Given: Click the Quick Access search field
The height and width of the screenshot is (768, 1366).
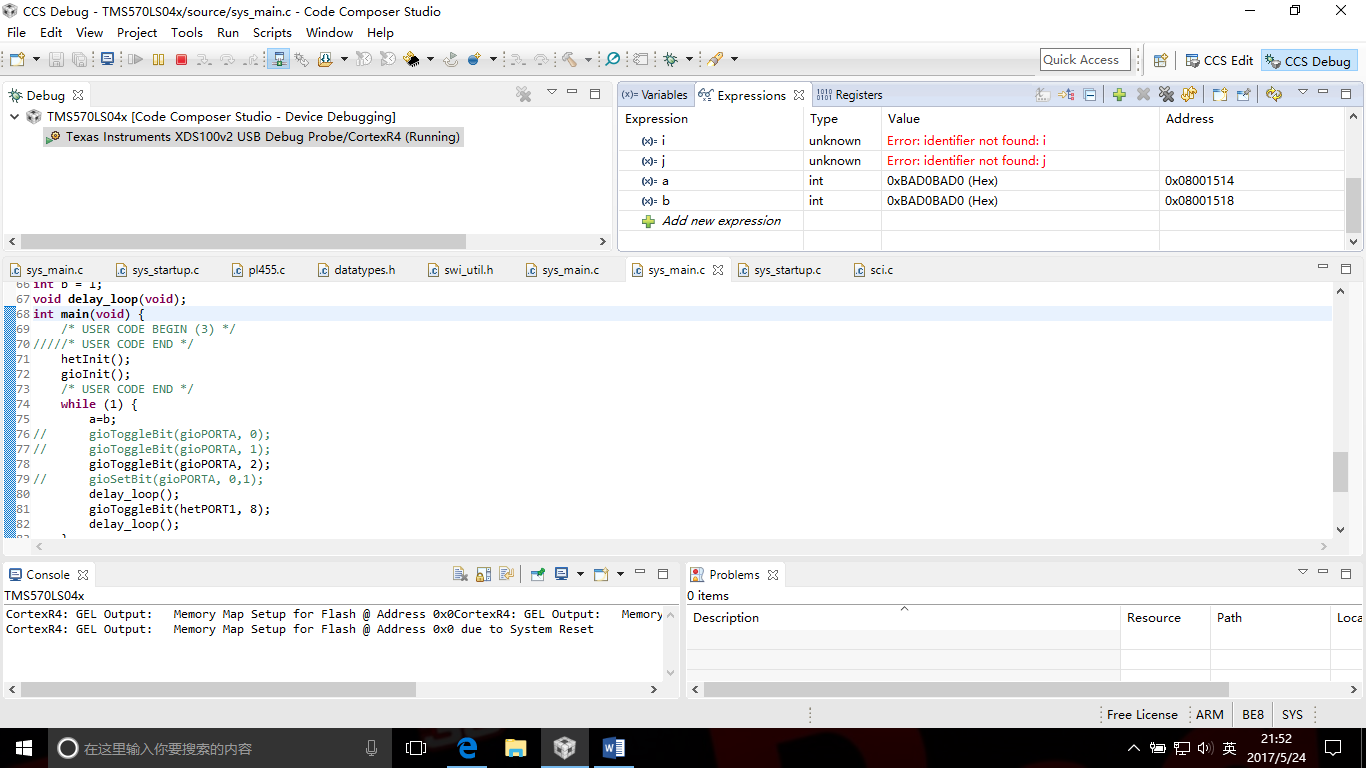Looking at the screenshot, I should pyautogui.click(x=1085, y=60).
